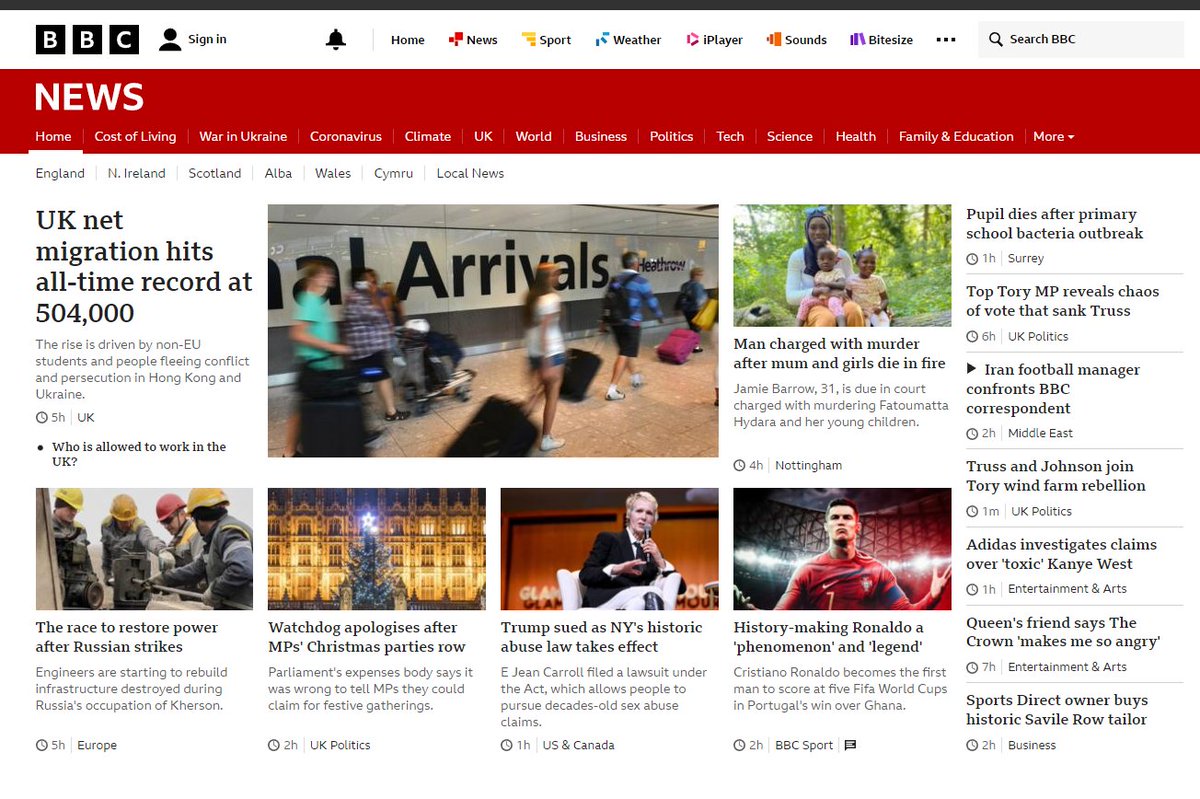Open N. Ireland regional news
The image size is (1200, 799).
tap(137, 173)
